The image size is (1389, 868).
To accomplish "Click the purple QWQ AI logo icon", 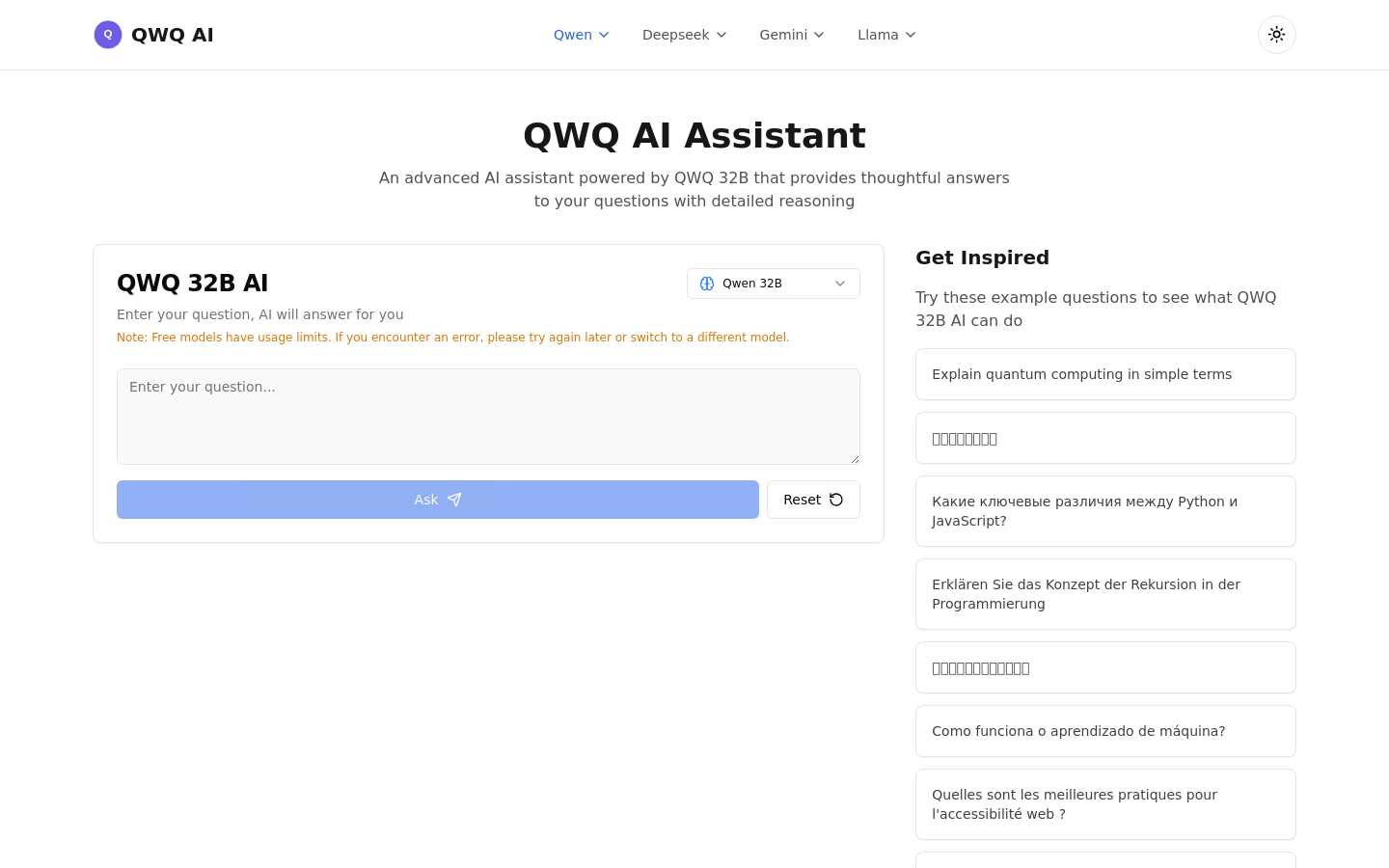I will tap(108, 35).
